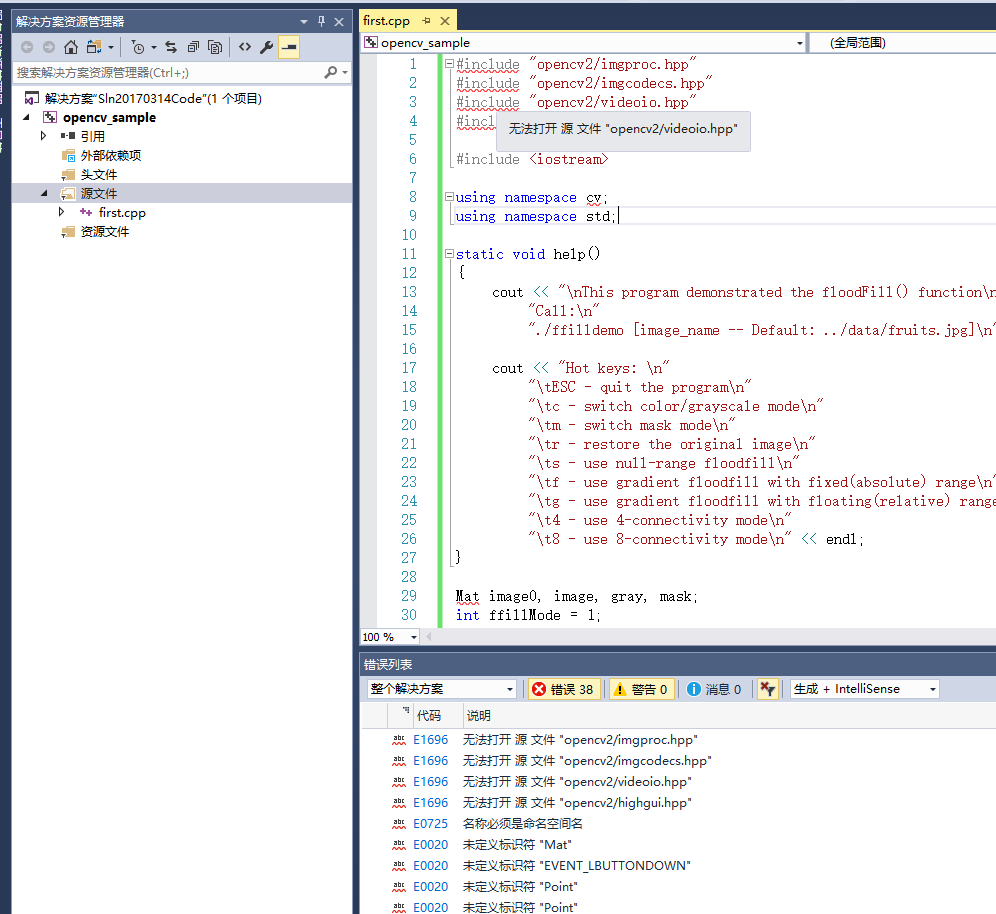
Task: Click the Home icon in Solution Explorer
Action: click(71, 47)
